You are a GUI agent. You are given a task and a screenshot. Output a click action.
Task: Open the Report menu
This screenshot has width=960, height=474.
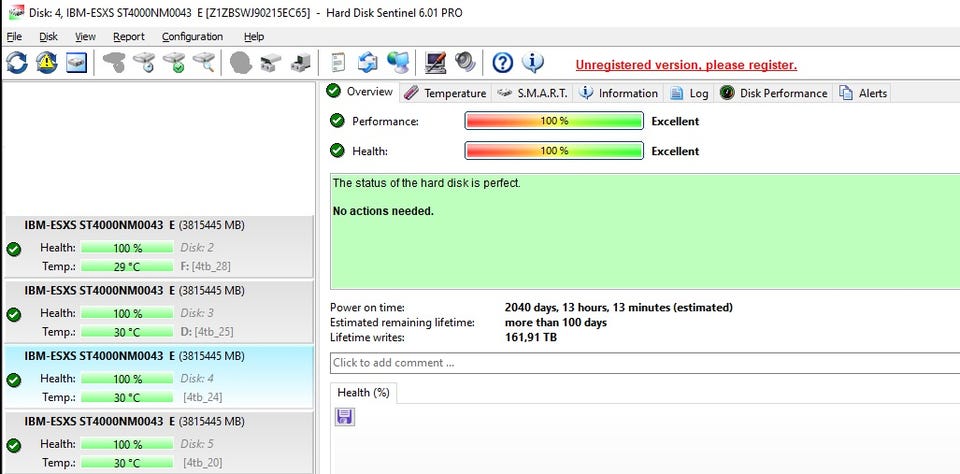pos(129,37)
